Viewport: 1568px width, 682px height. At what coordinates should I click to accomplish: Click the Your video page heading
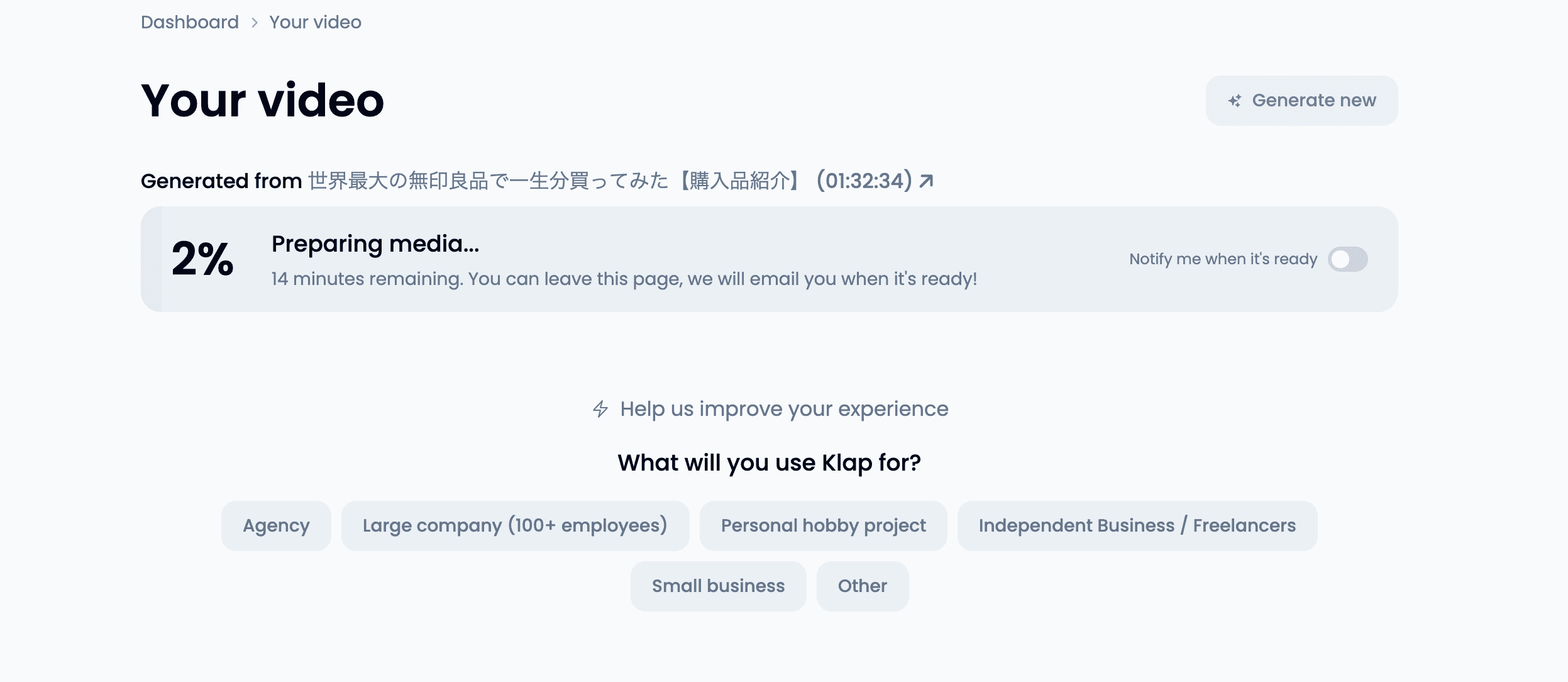[x=262, y=101]
